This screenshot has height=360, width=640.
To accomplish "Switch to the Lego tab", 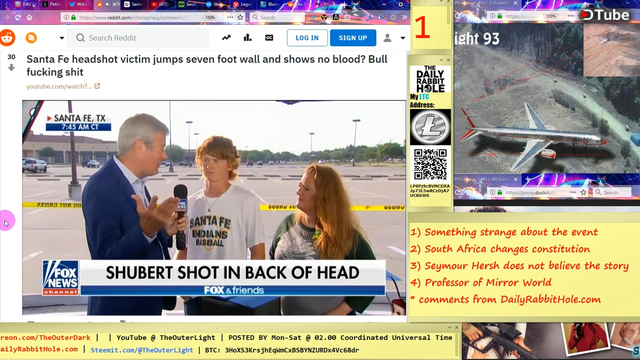I will pos(243,4).
